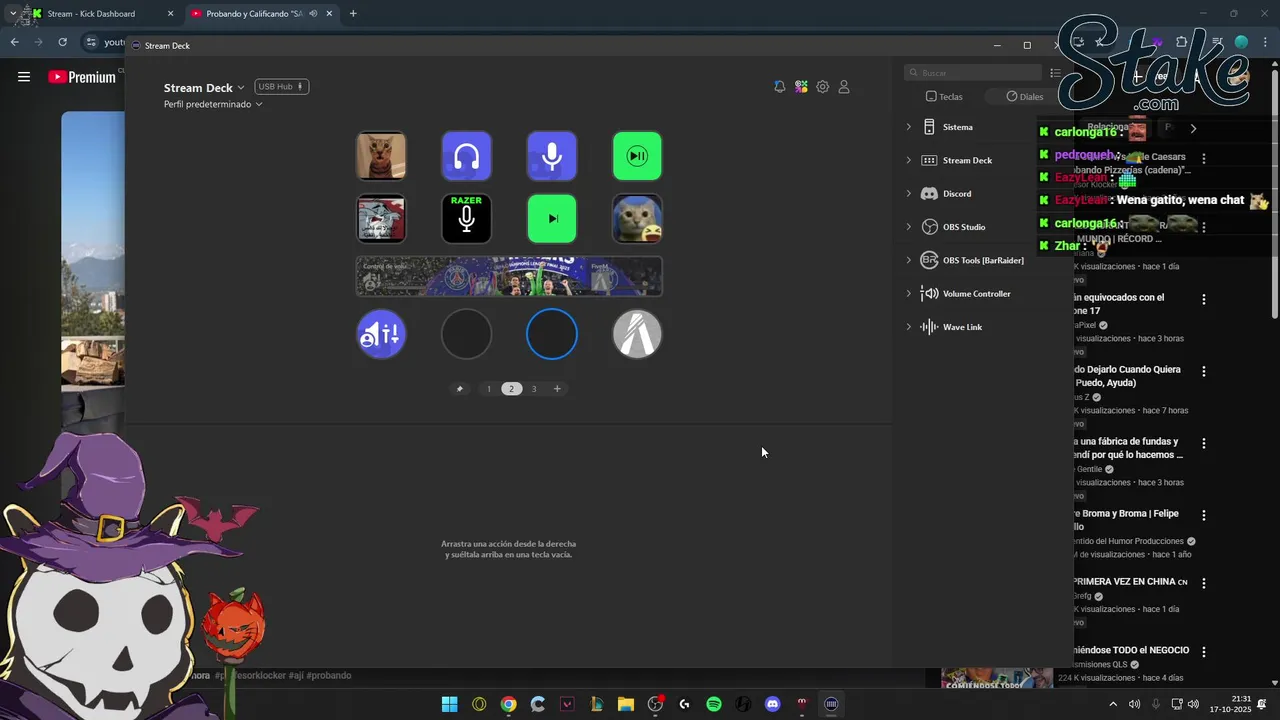Switch to the Diales tab

pyautogui.click(x=1024, y=97)
